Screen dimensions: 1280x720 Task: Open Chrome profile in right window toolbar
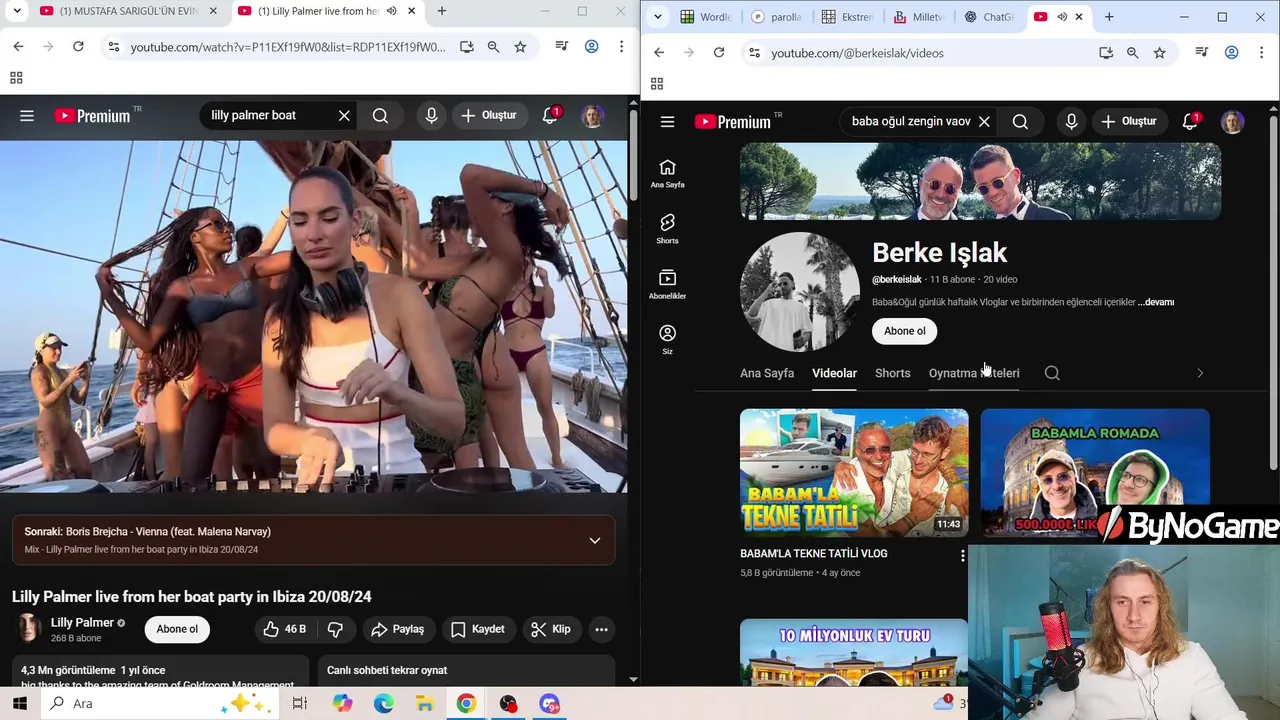click(1232, 53)
